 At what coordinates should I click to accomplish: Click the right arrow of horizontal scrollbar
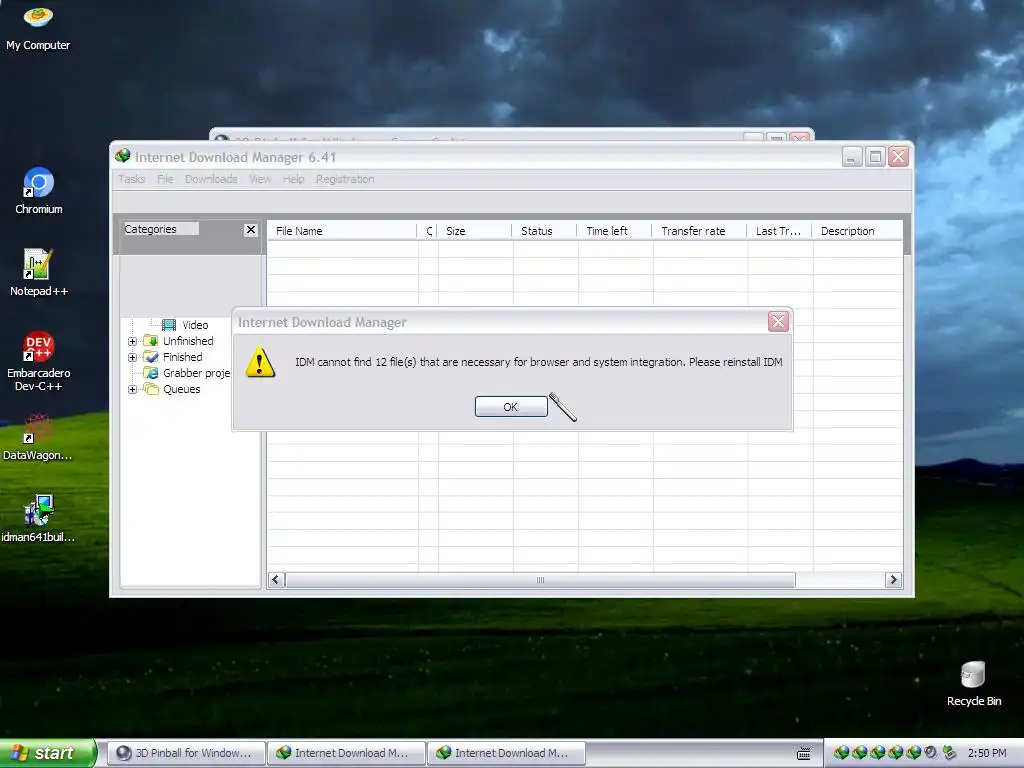point(893,580)
